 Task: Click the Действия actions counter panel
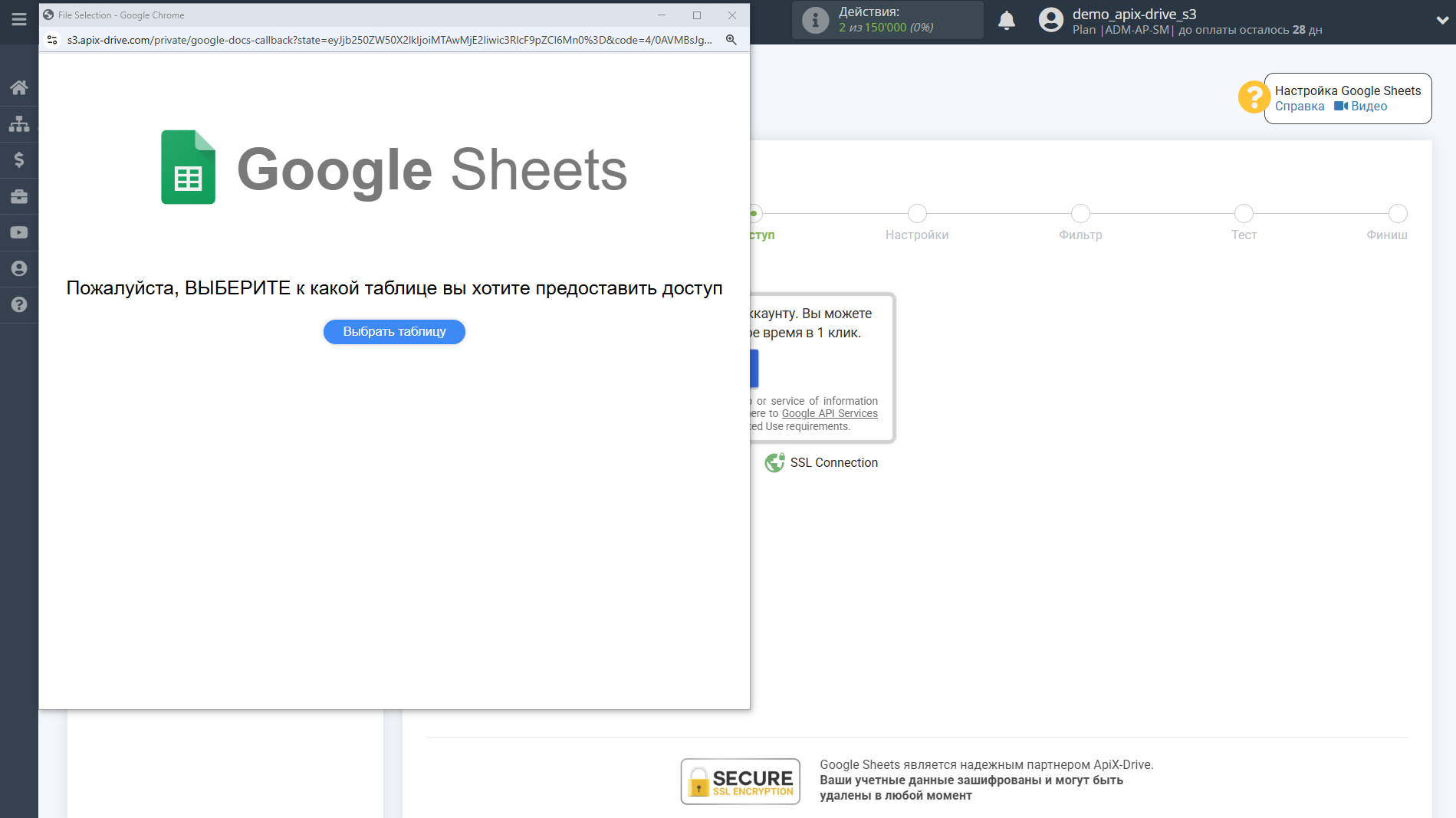(x=887, y=20)
